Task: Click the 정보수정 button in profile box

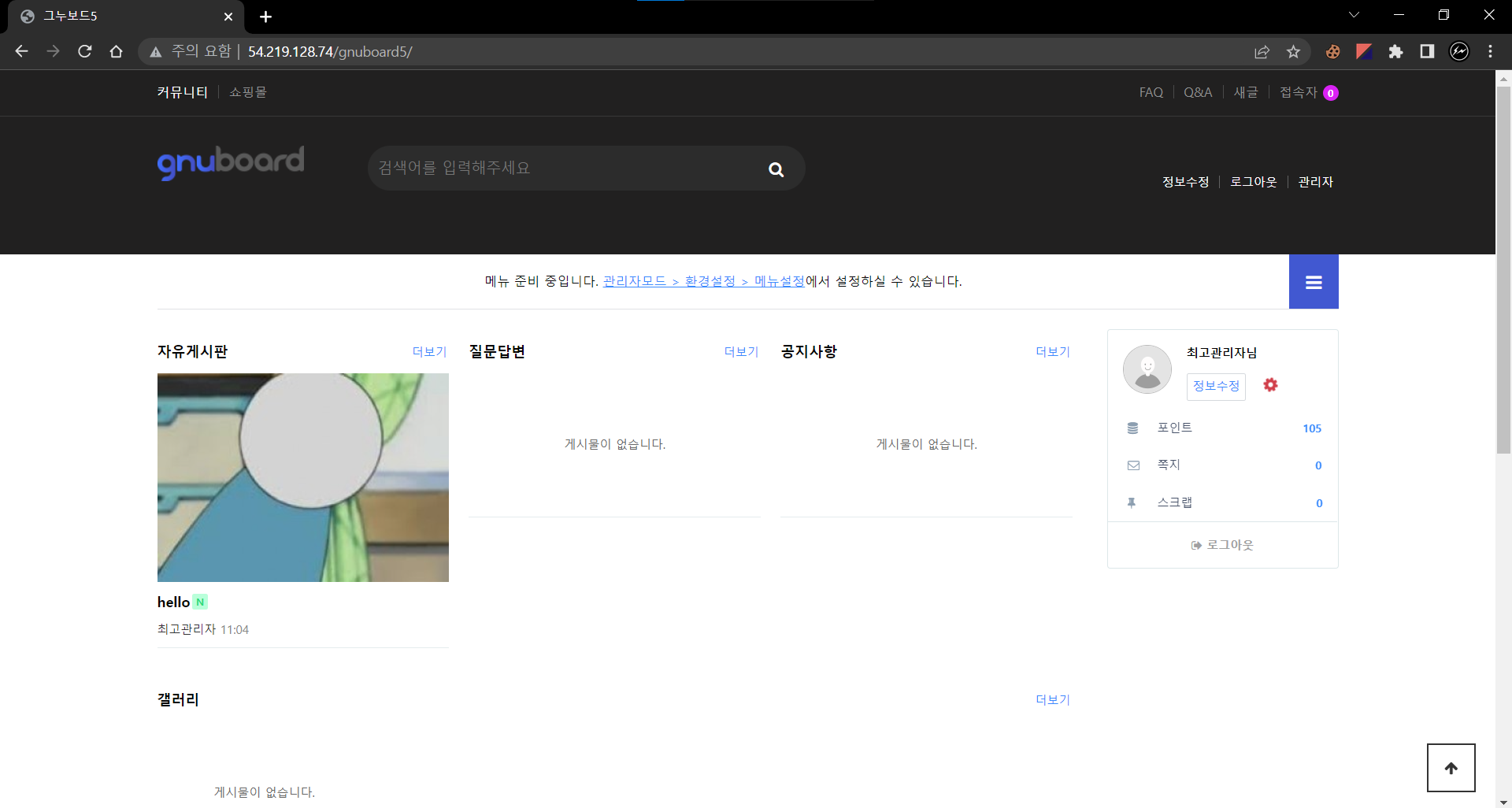Action: coord(1216,386)
